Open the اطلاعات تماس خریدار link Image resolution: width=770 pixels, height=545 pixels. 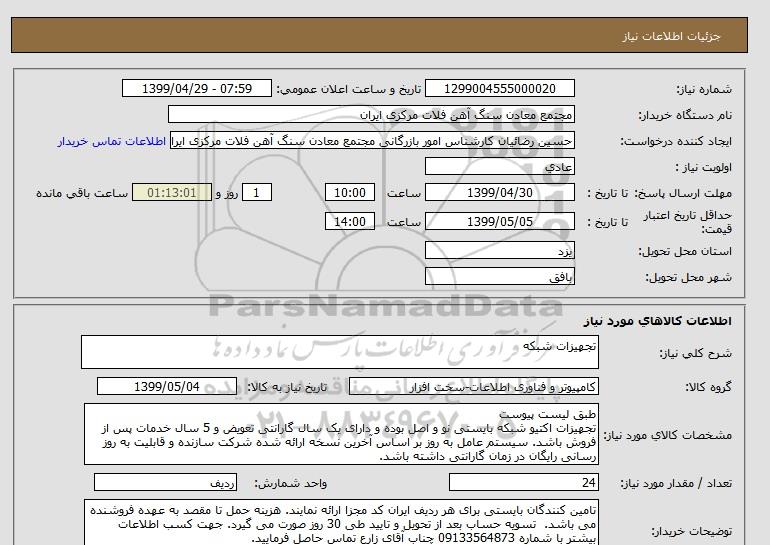[111, 141]
